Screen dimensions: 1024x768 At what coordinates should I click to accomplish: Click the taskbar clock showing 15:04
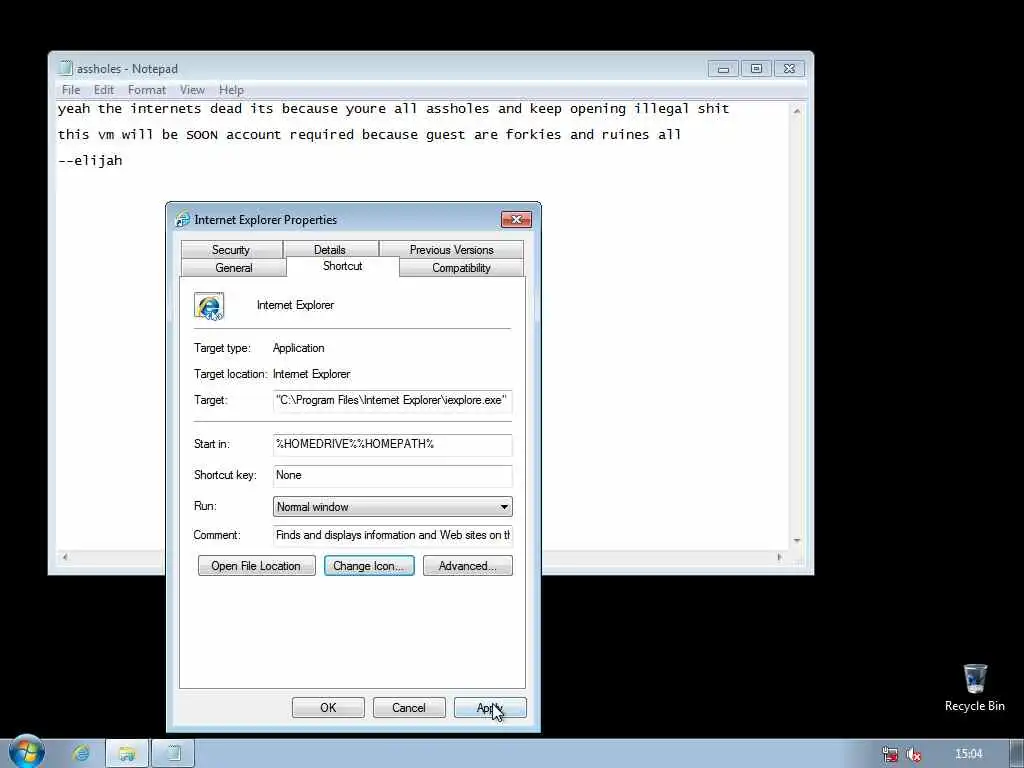[x=968, y=754]
